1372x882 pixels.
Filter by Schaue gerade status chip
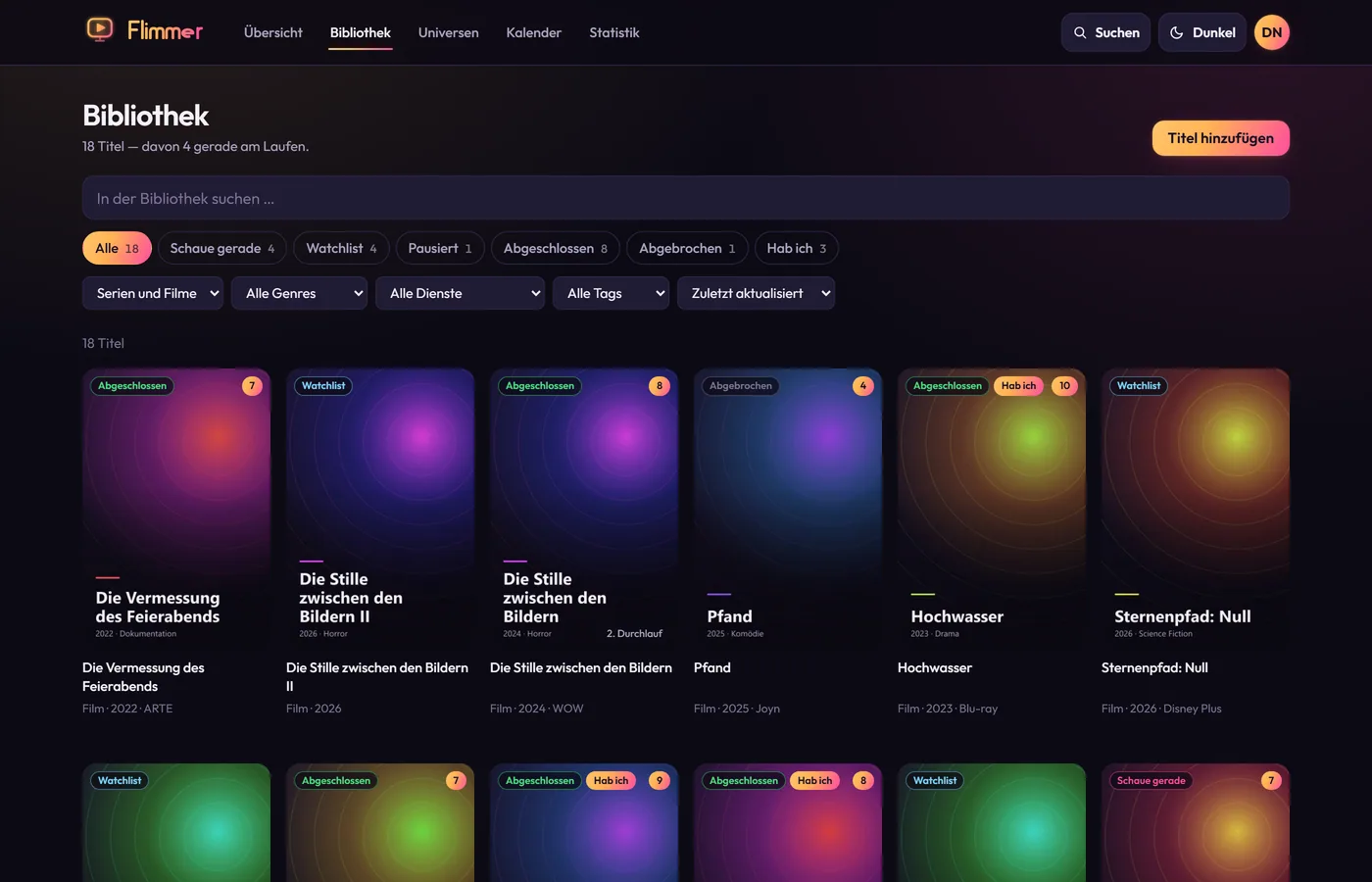(x=222, y=248)
